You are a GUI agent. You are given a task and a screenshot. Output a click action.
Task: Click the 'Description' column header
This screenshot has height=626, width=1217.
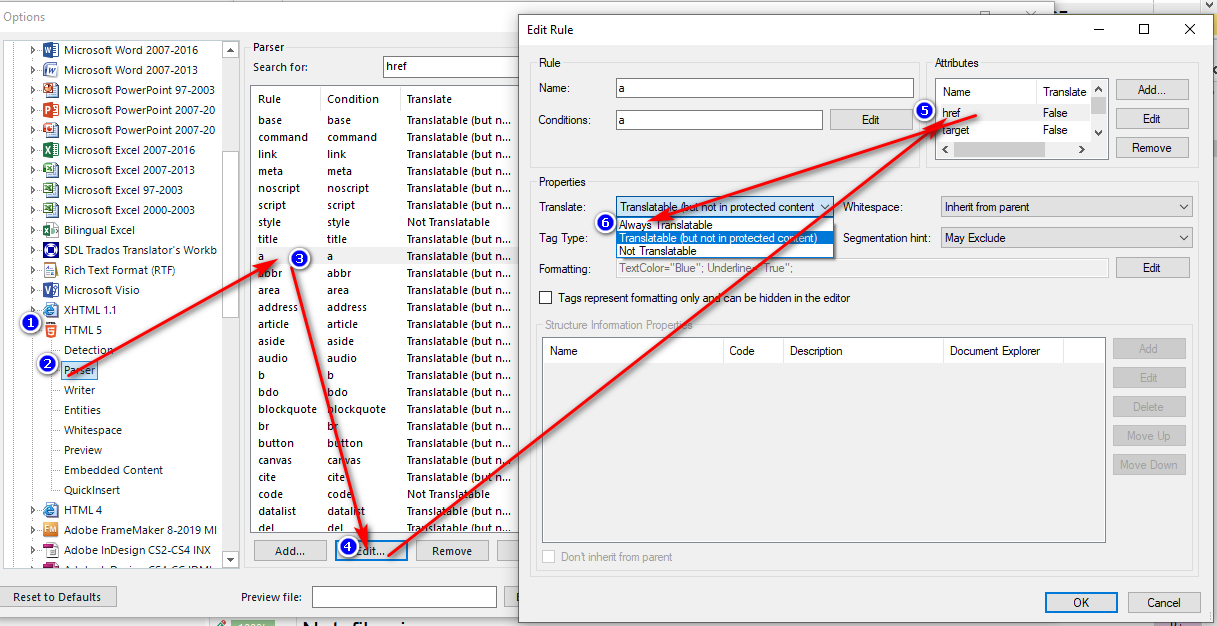point(863,351)
